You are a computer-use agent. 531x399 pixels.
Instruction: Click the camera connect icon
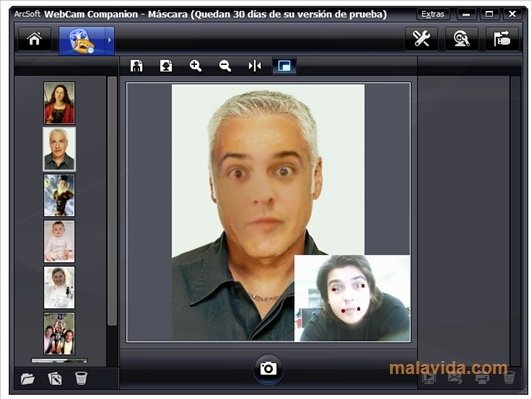tap(502, 39)
